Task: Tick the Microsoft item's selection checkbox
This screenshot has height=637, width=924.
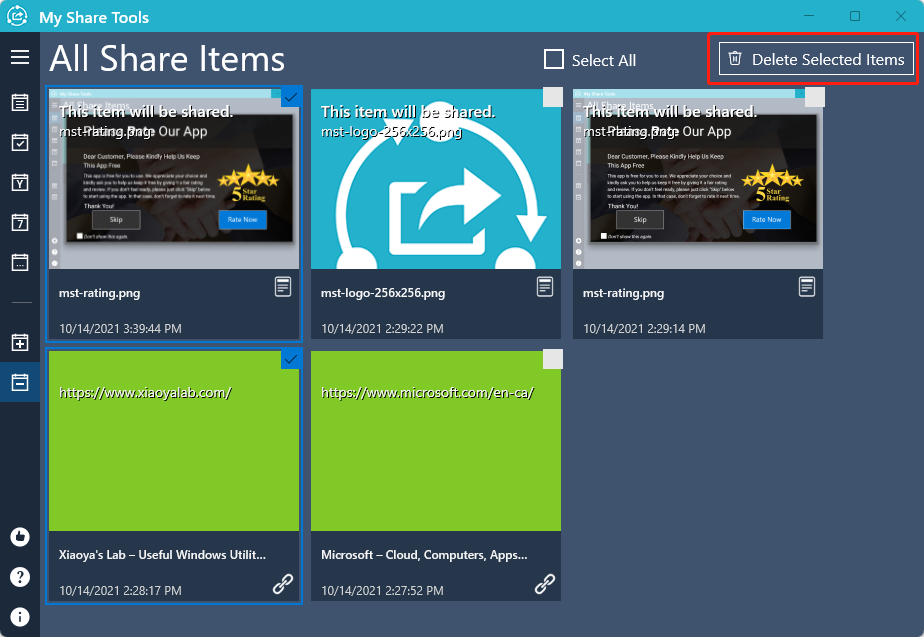Action: click(552, 359)
